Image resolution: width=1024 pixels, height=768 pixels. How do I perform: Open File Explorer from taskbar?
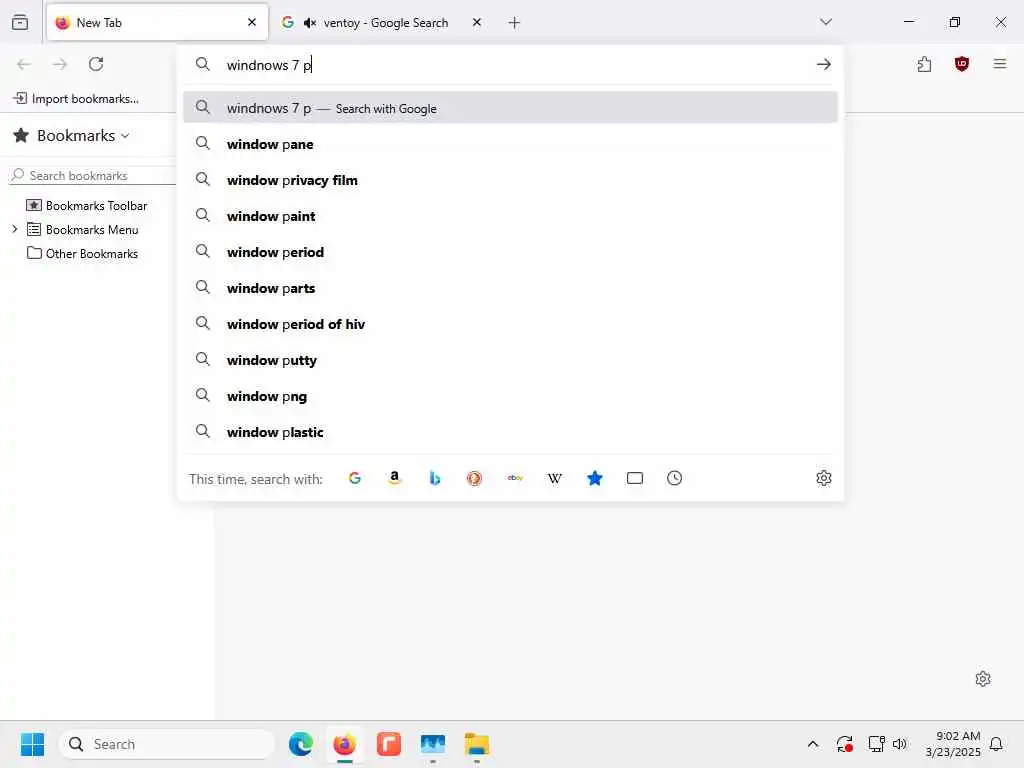(x=477, y=744)
